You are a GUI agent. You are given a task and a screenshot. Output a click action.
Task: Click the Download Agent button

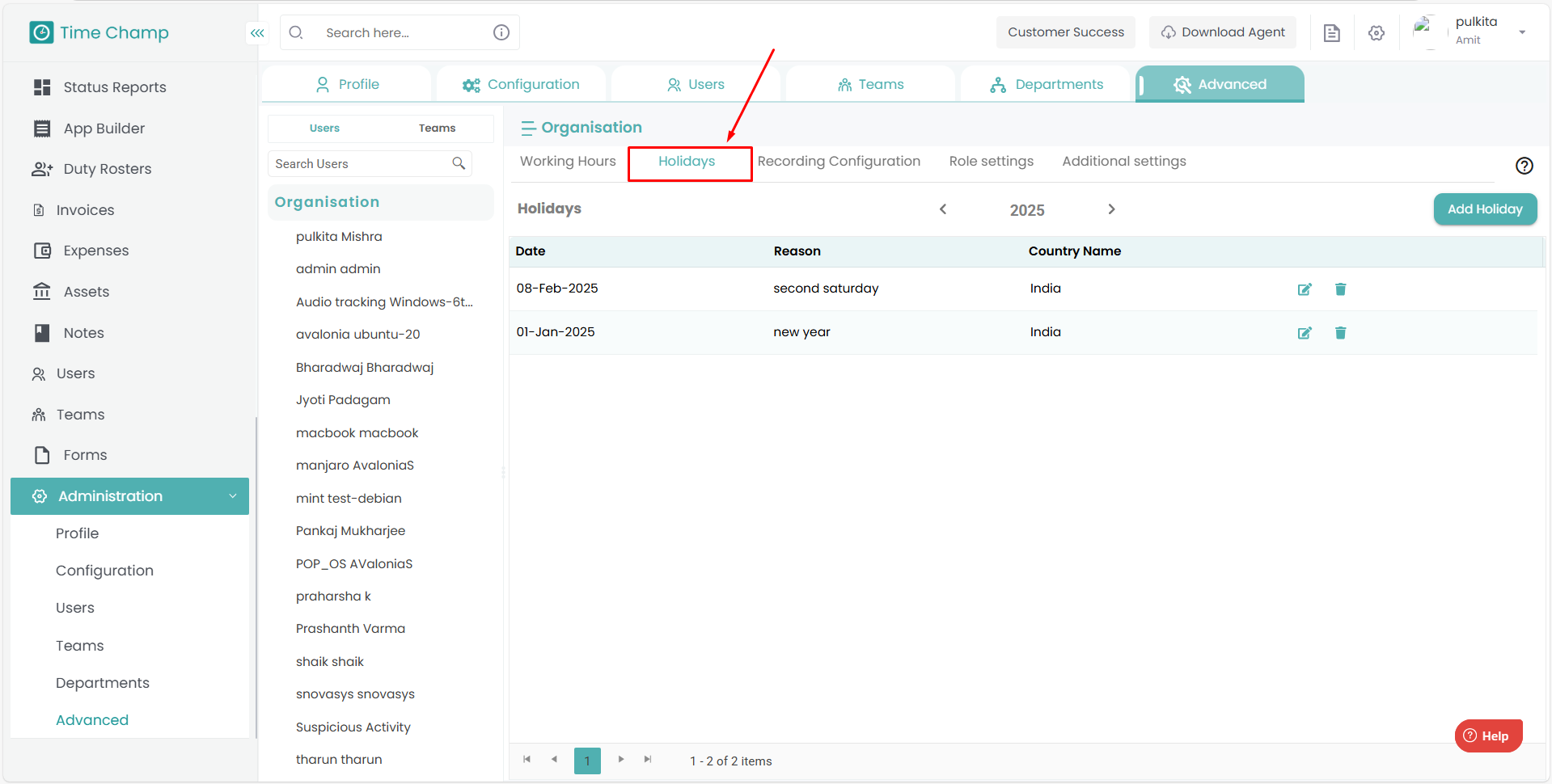point(1222,32)
